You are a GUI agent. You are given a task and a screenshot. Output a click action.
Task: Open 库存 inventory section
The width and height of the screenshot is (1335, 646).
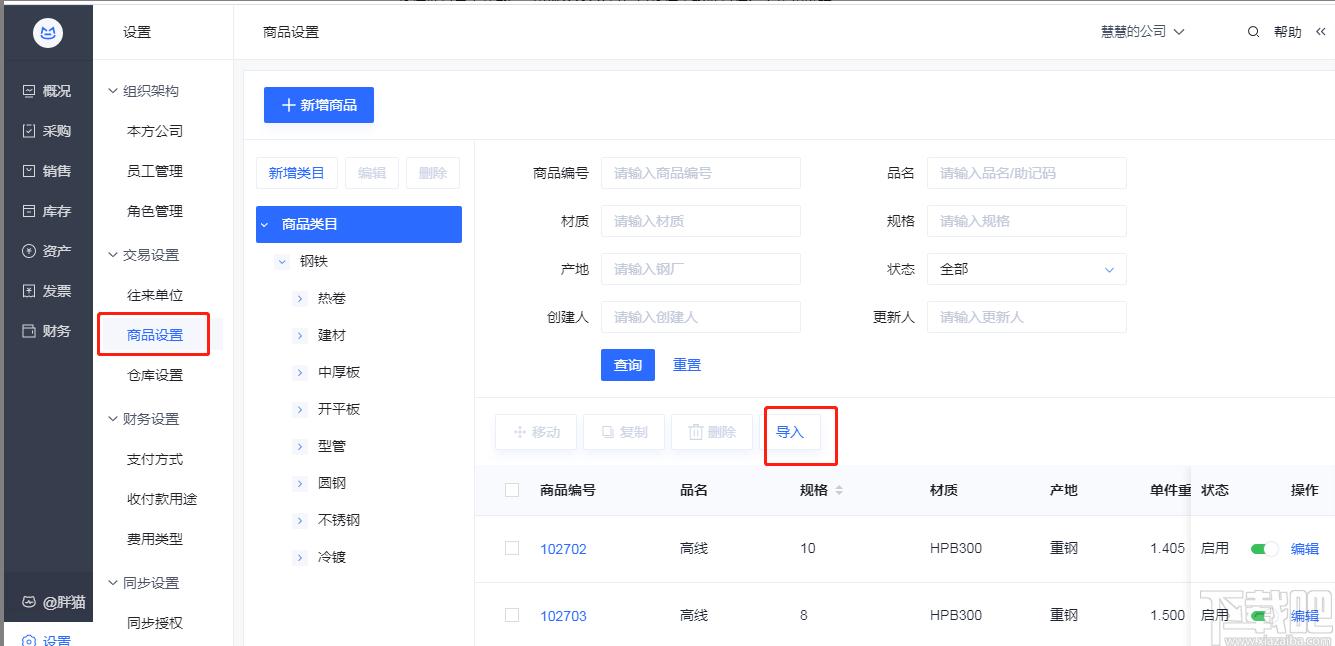[x=47, y=211]
